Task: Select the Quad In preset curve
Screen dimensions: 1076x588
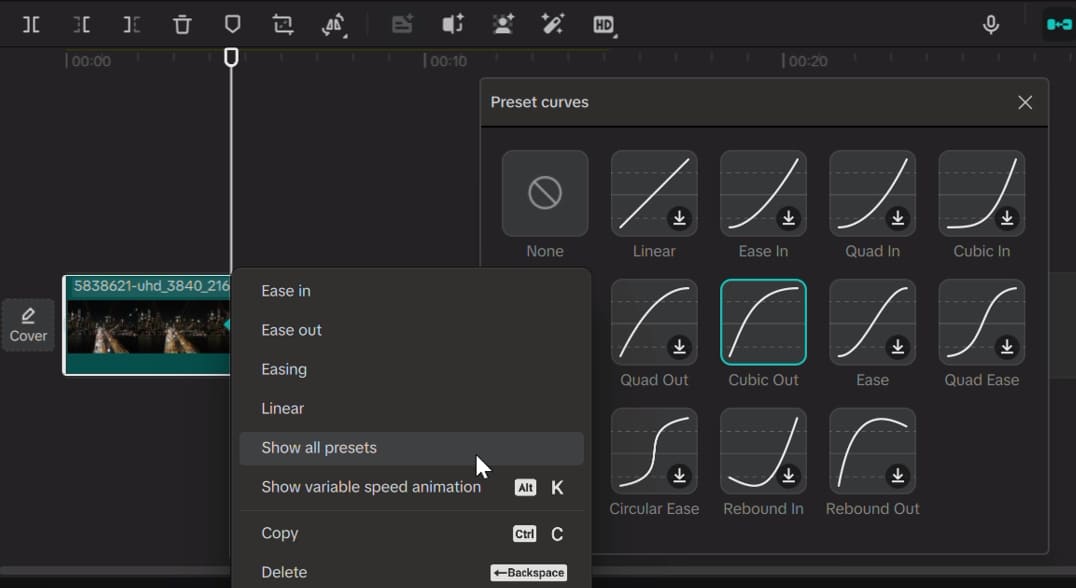Action: tap(872, 193)
